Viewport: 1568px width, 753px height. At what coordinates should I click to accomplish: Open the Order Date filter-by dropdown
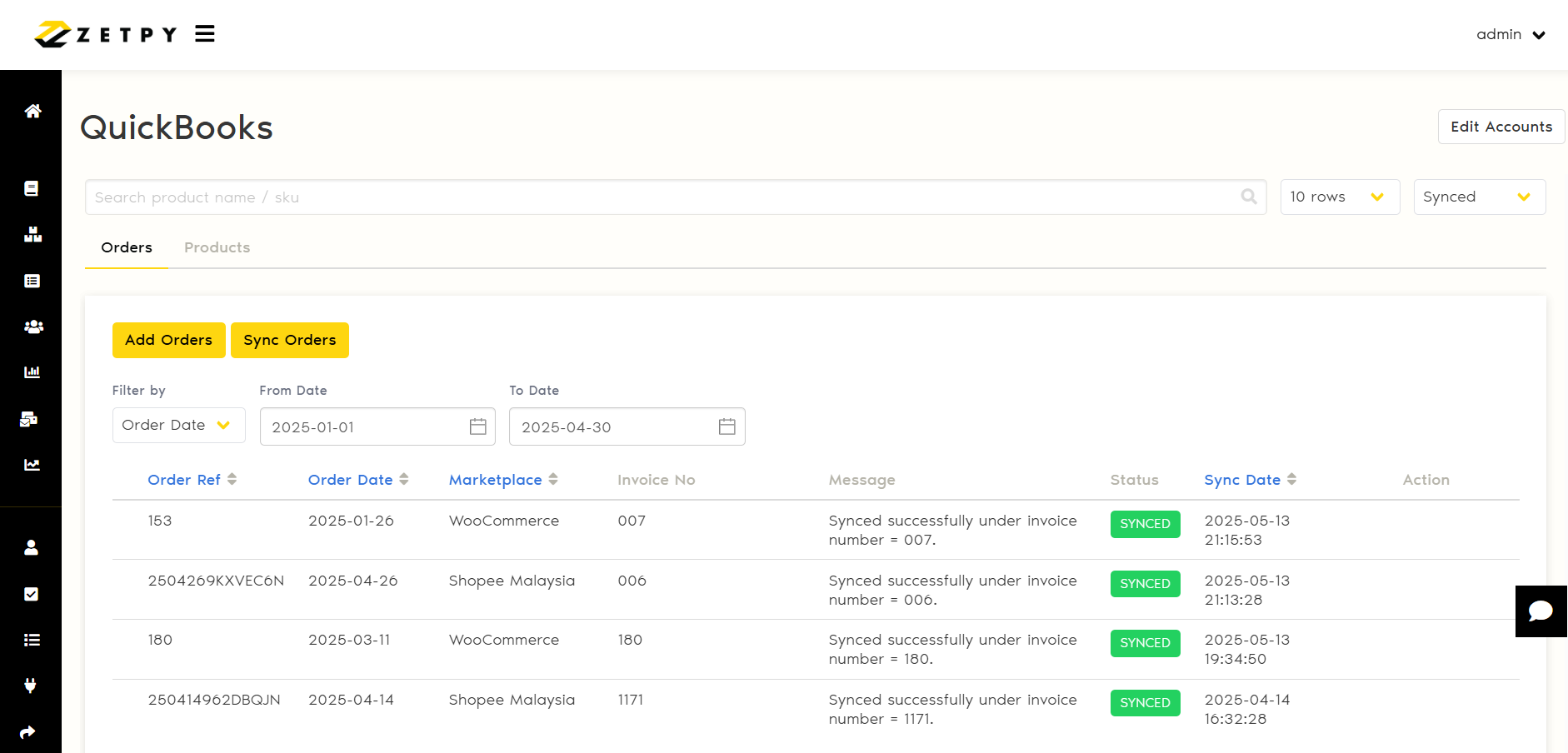[x=178, y=425]
